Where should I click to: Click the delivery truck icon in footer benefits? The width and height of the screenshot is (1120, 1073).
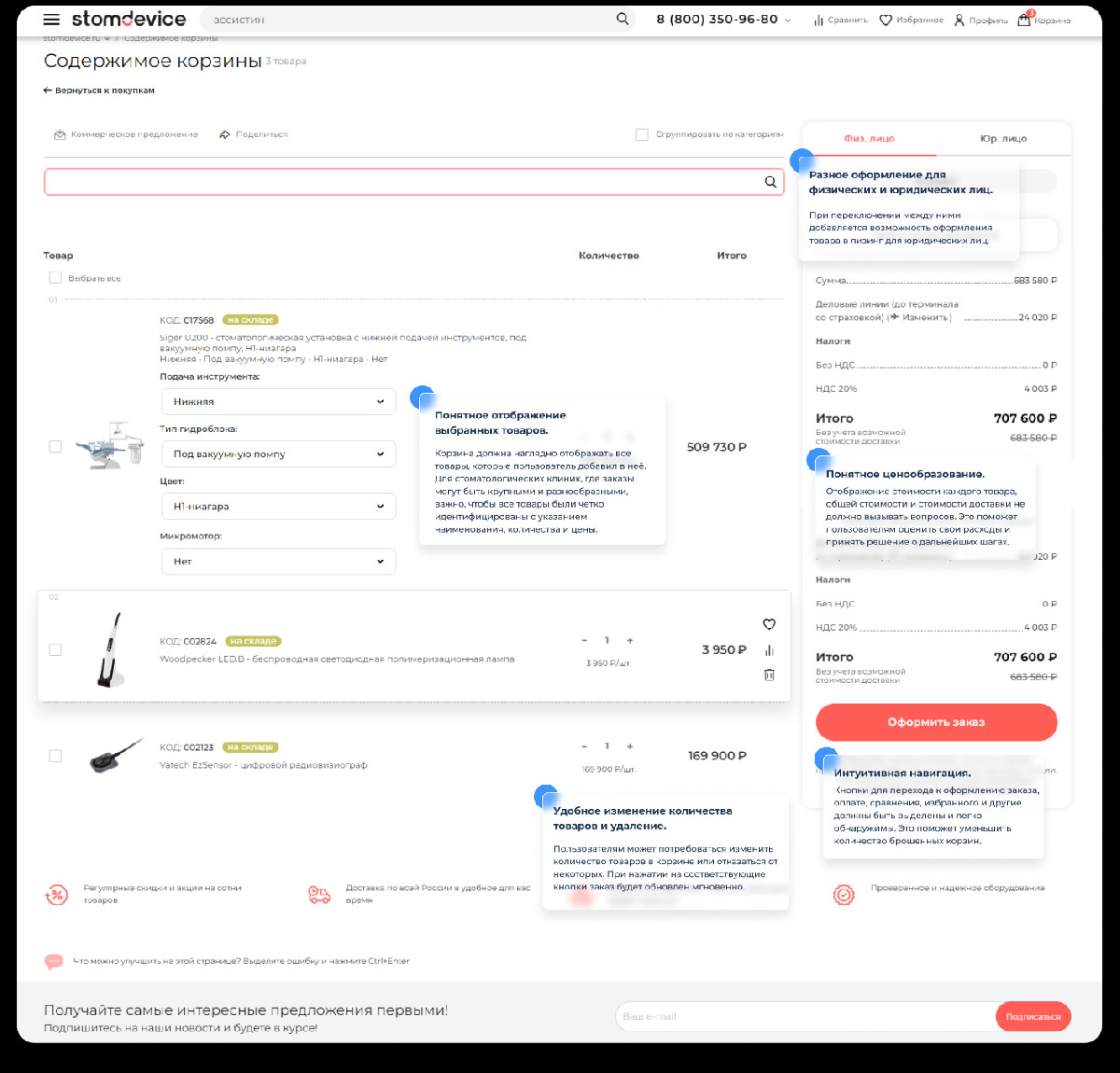tap(319, 895)
